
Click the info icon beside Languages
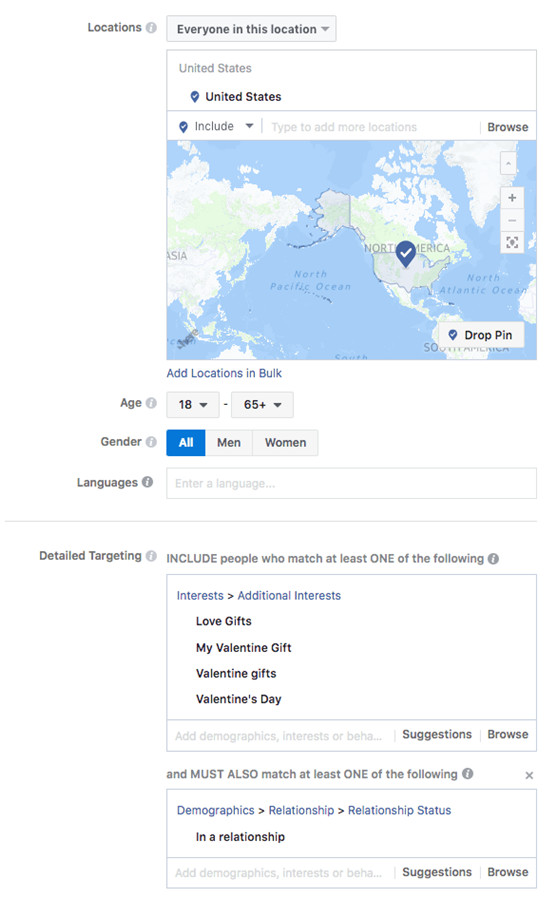coord(148,482)
